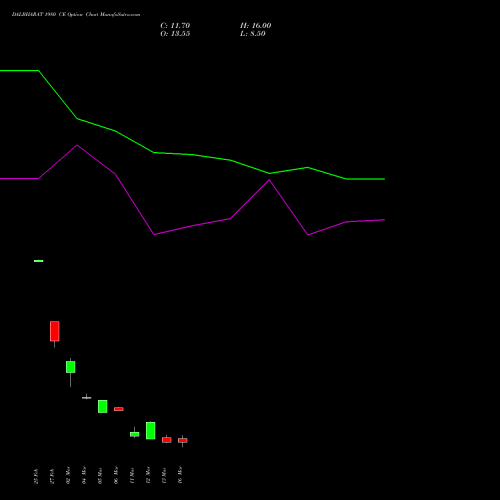Click the tall green candle for 12 Mar
Viewport: 500px width, 500px height.
pyautogui.click(x=151, y=430)
